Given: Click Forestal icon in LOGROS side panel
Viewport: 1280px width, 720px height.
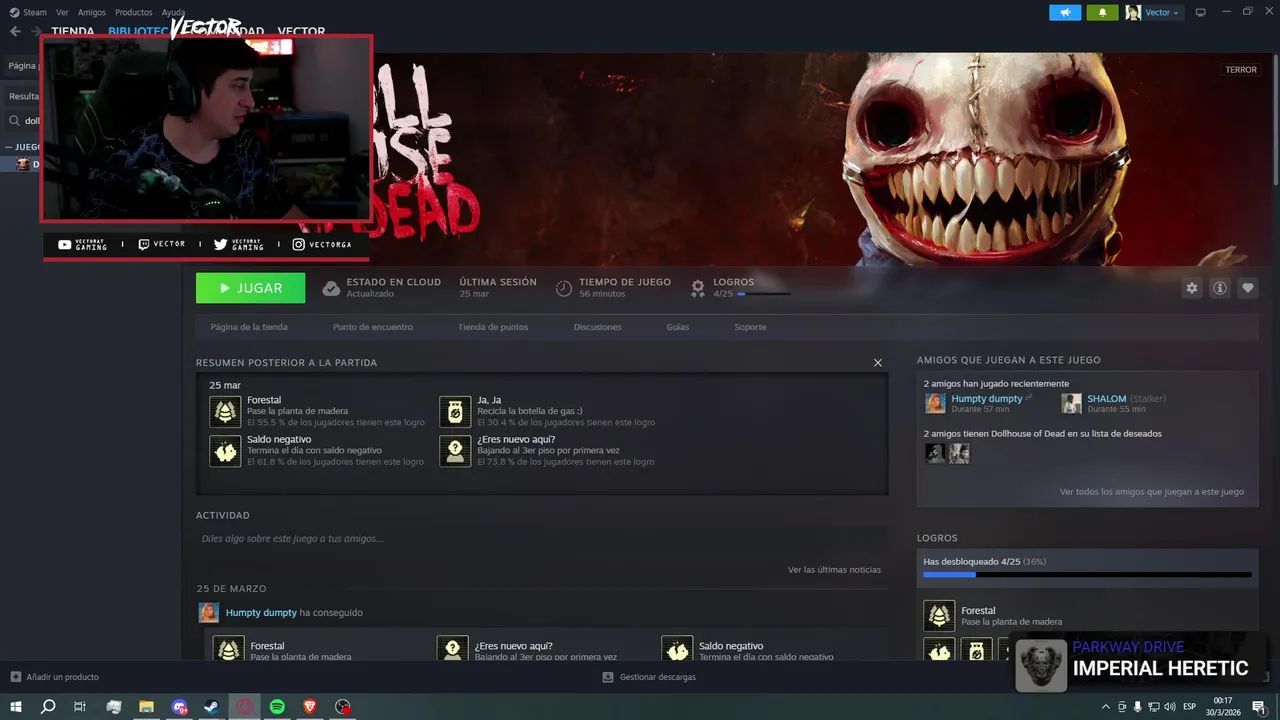Looking at the screenshot, I should pos(939,616).
